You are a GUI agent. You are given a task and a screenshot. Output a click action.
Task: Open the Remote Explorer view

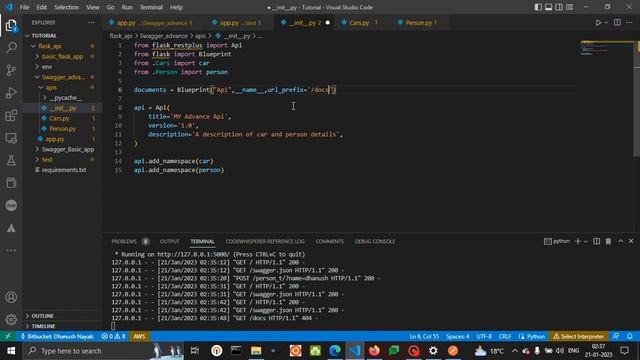coord(11,138)
